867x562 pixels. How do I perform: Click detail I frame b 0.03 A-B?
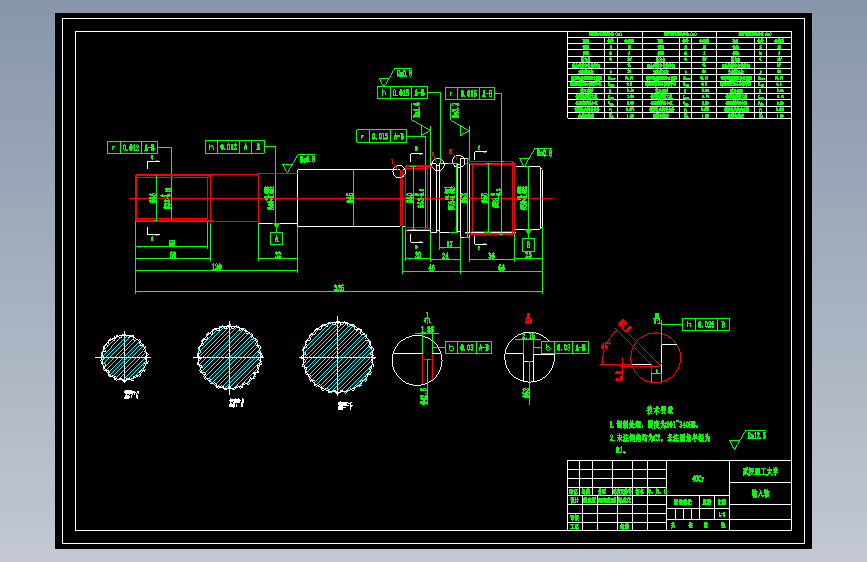[x=468, y=347]
